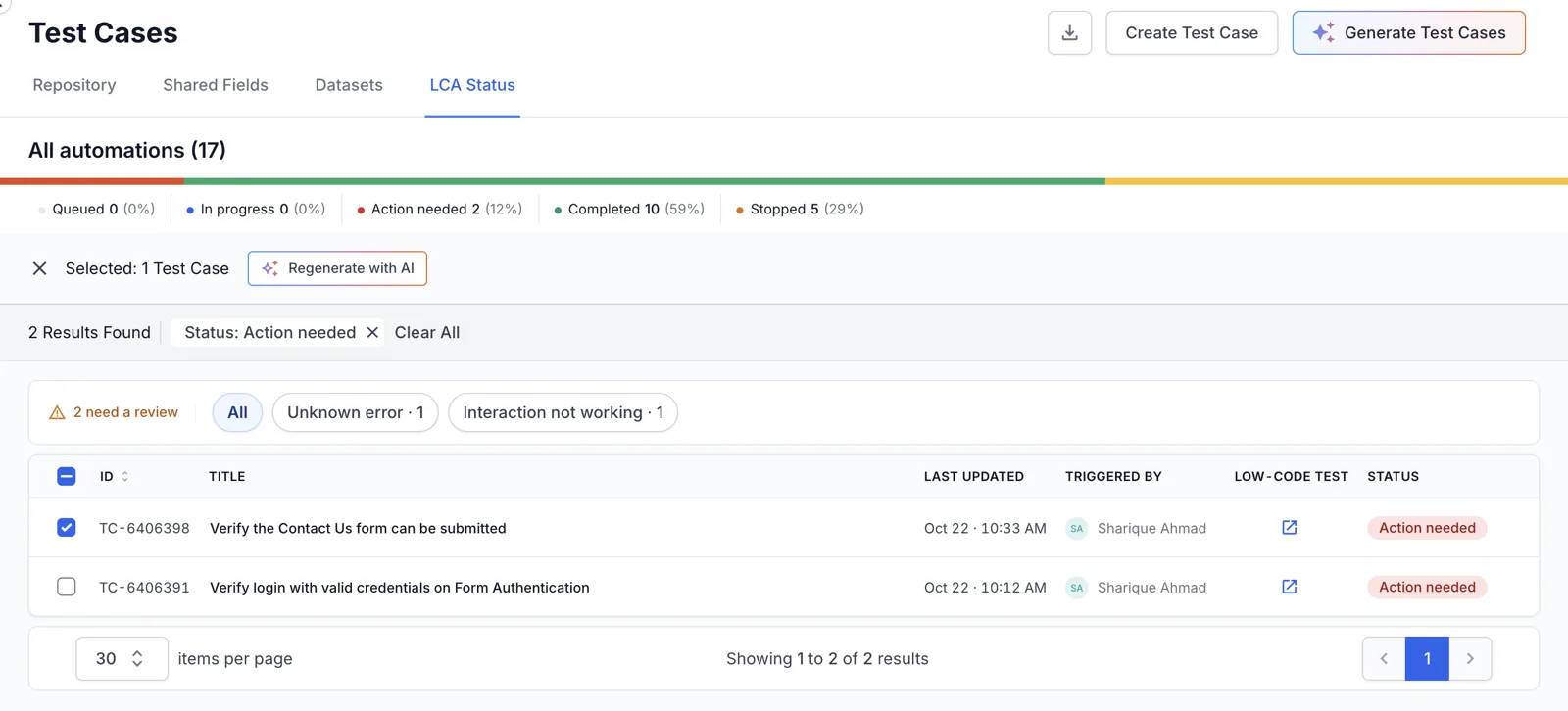Click the yellow segment of progress bar
1568x711 pixels.
tap(1337, 181)
